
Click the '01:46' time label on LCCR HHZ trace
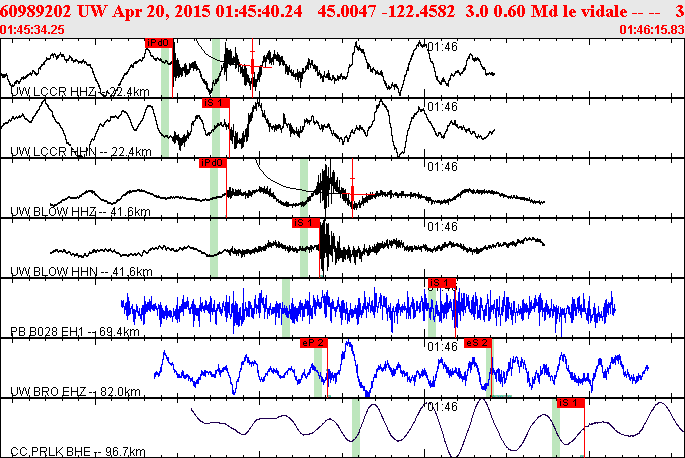[x=443, y=47]
